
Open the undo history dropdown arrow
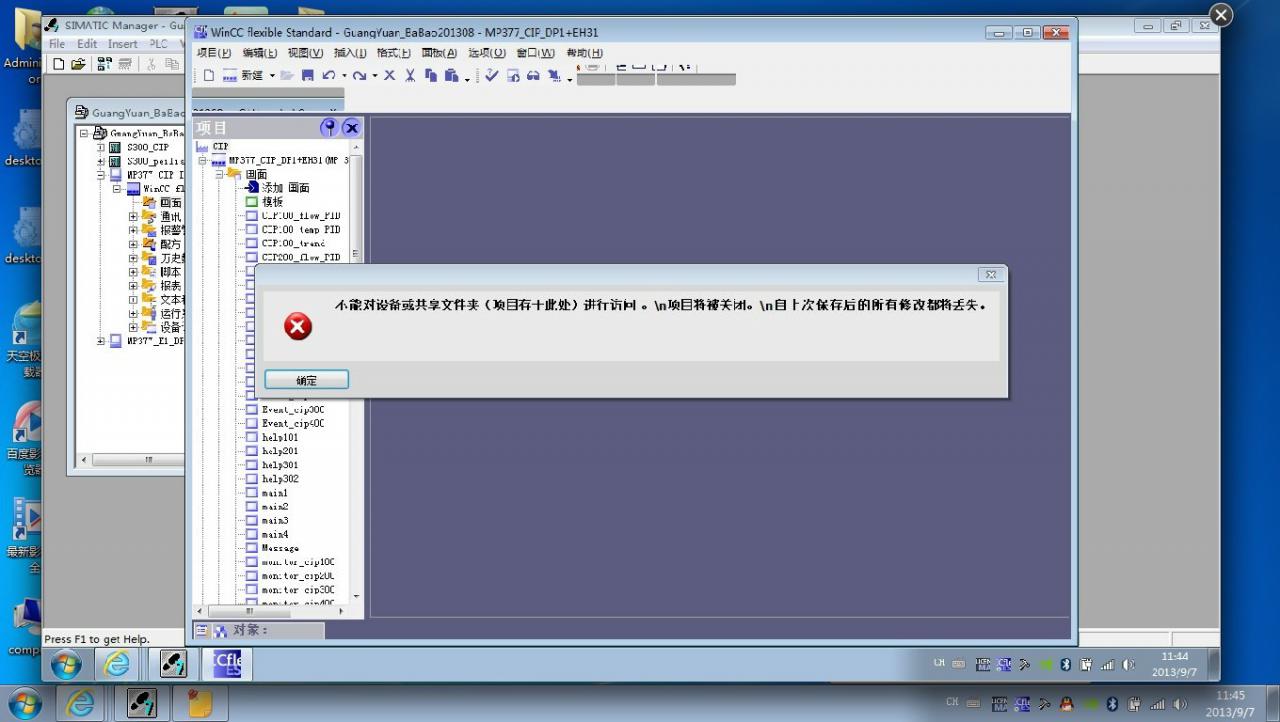(343, 76)
